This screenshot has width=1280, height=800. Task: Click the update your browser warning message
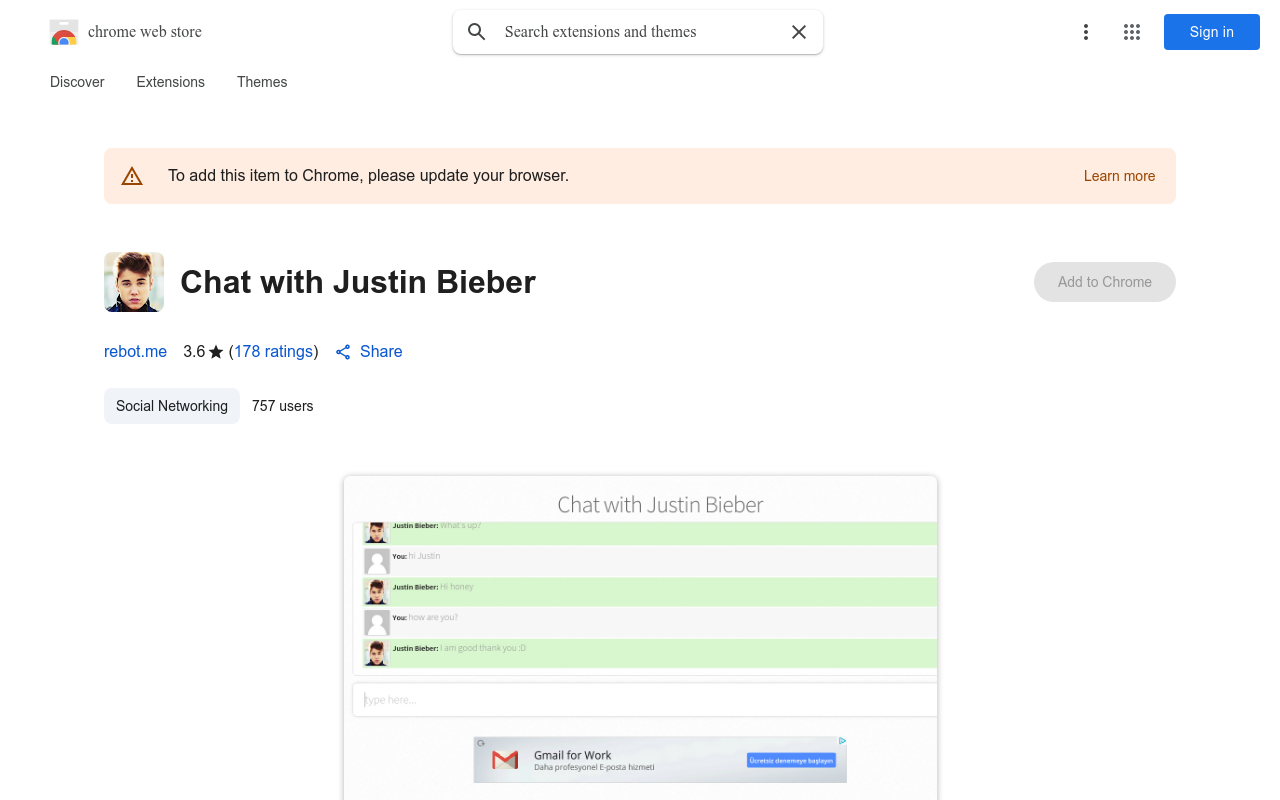pos(368,176)
